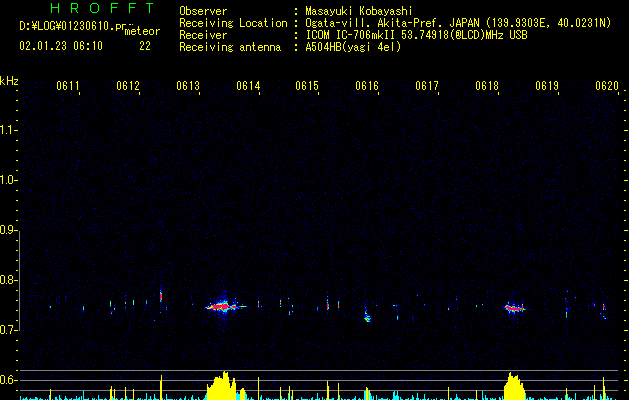Click time marker 0614
Image resolution: width=629 pixels, height=400 pixels.
248,86
